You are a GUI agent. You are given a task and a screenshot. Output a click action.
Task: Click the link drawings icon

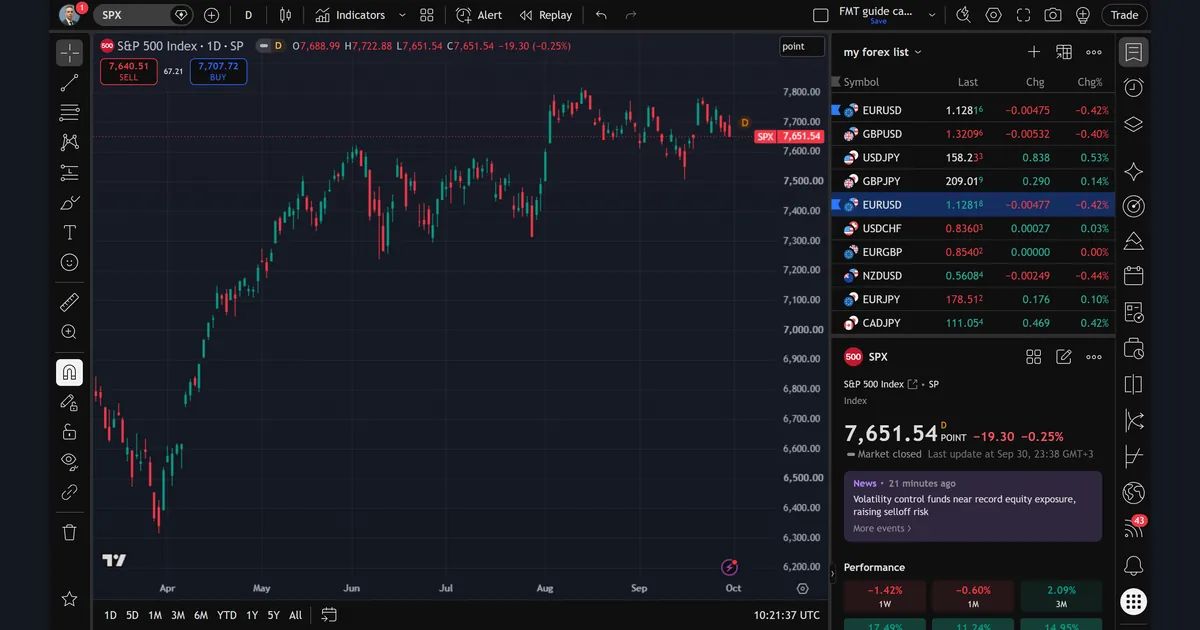[x=69, y=491]
